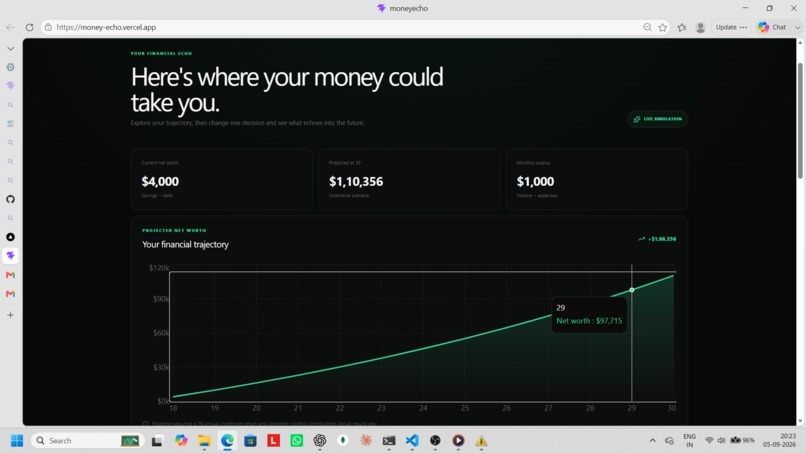Open the media player taskbar icon
806x453 pixels.
[x=459, y=441]
